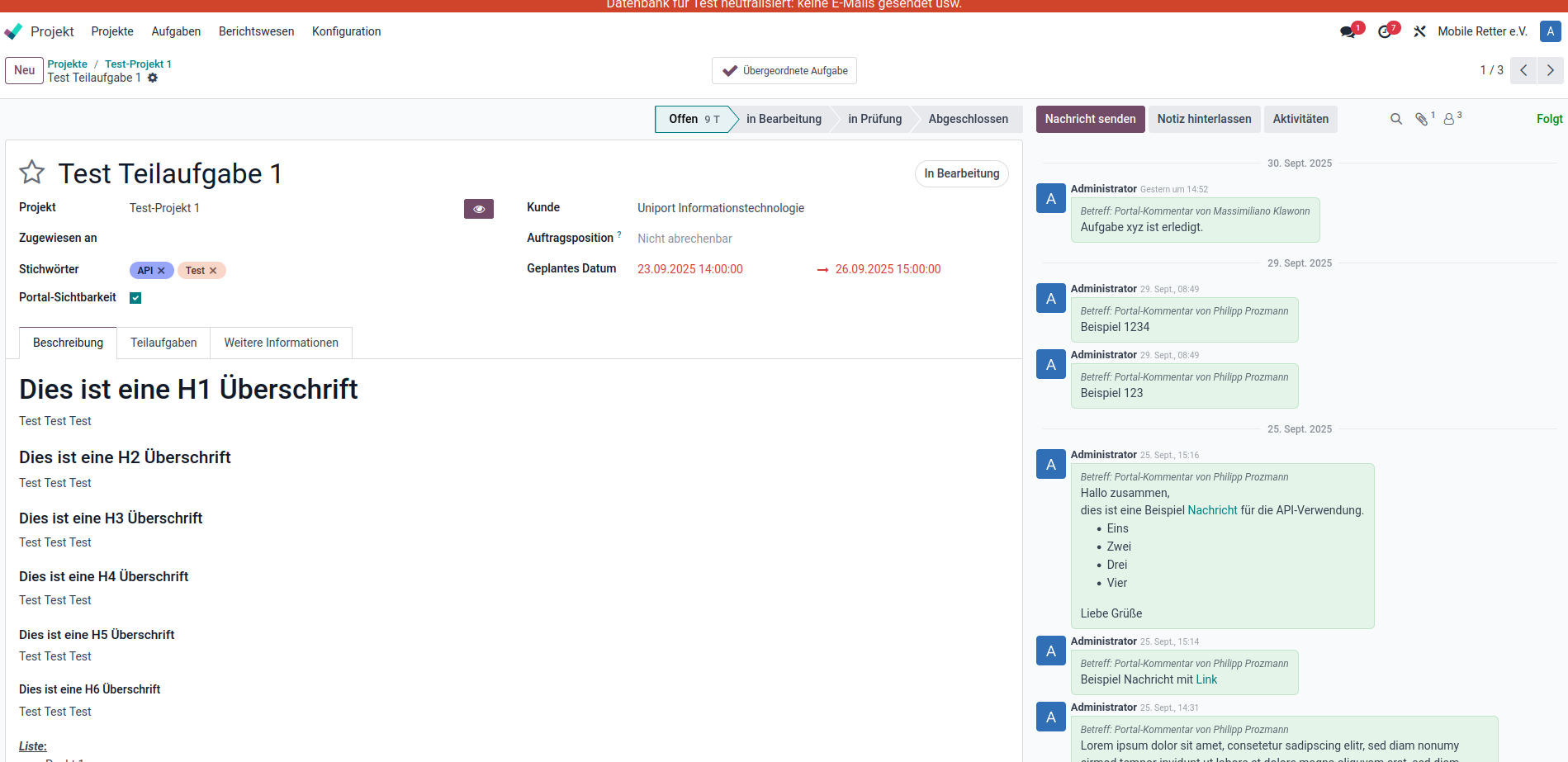This screenshot has height=762, width=1568.
Task: Open the In Bearbeitung state dropdown
Action: click(961, 173)
